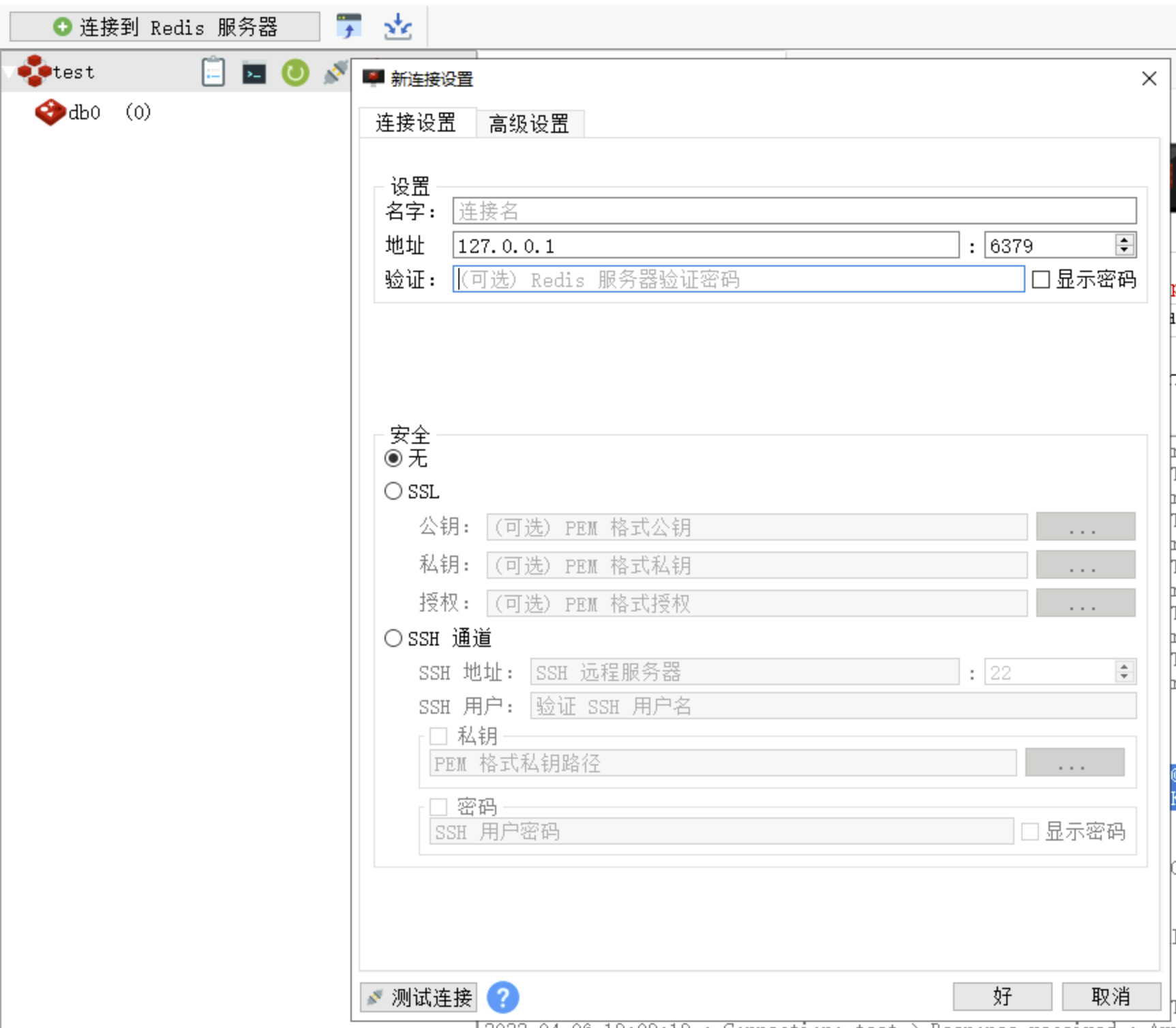Toggle the SSH 显示密码 checkbox
The width and height of the screenshot is (1176, 1028).
[1030, 832]
